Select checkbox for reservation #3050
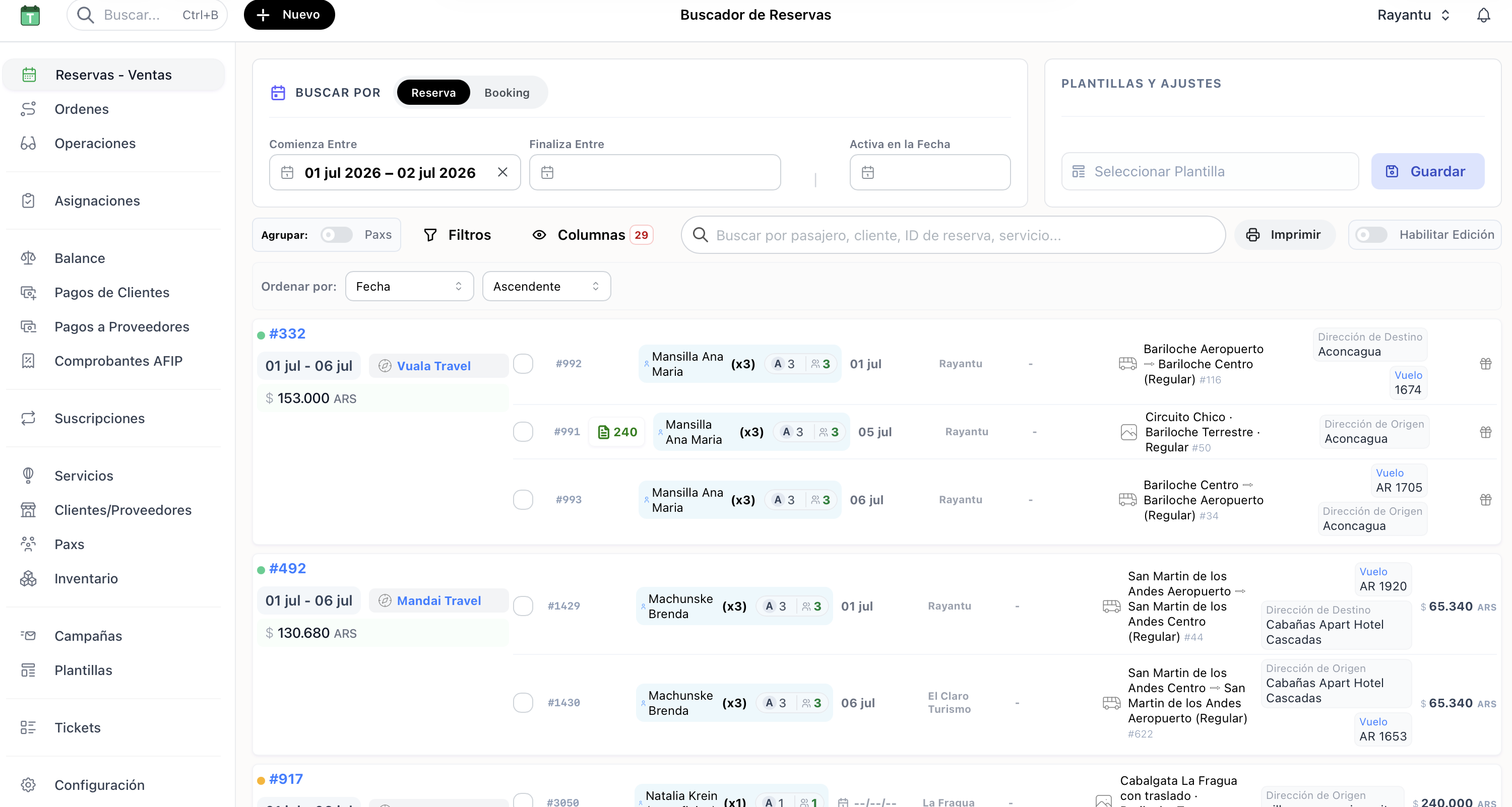The width and height of the screenshot is (1512, 807). point(523,801)
